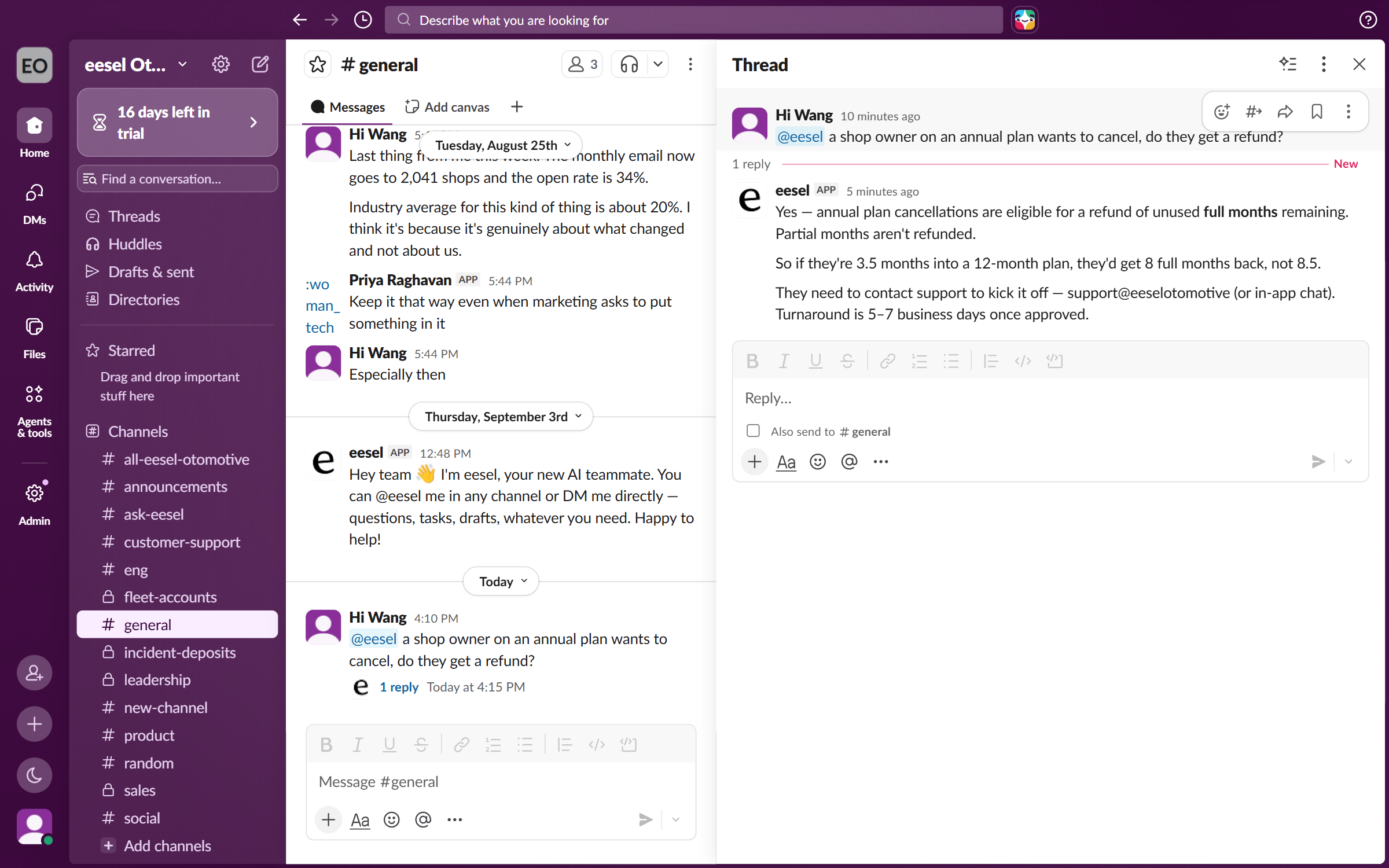1389x868 pixels.
Task: Add a reaction to Hi Wang's thread message
Action: [x=1222, y=112]
